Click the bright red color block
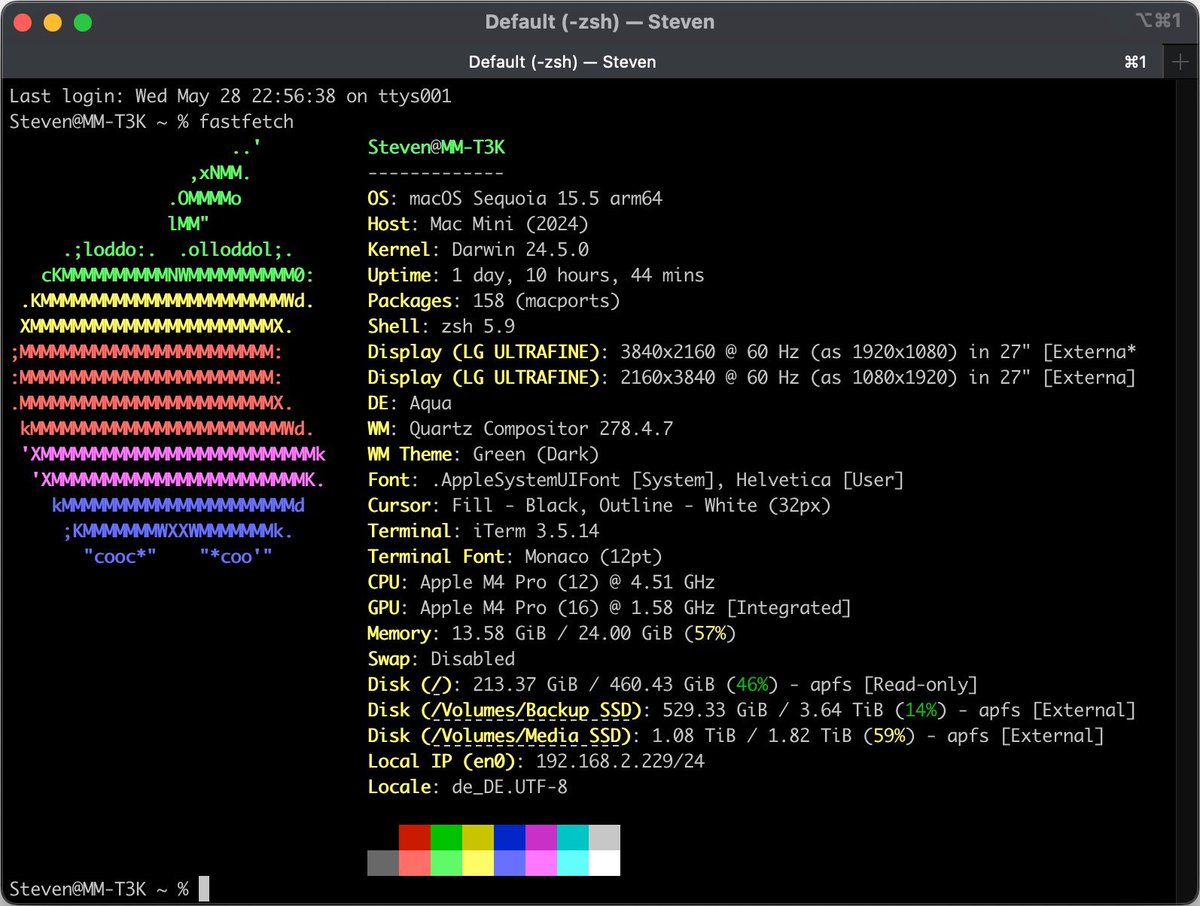Screen dimensions: 1200x906 (414, 863)
